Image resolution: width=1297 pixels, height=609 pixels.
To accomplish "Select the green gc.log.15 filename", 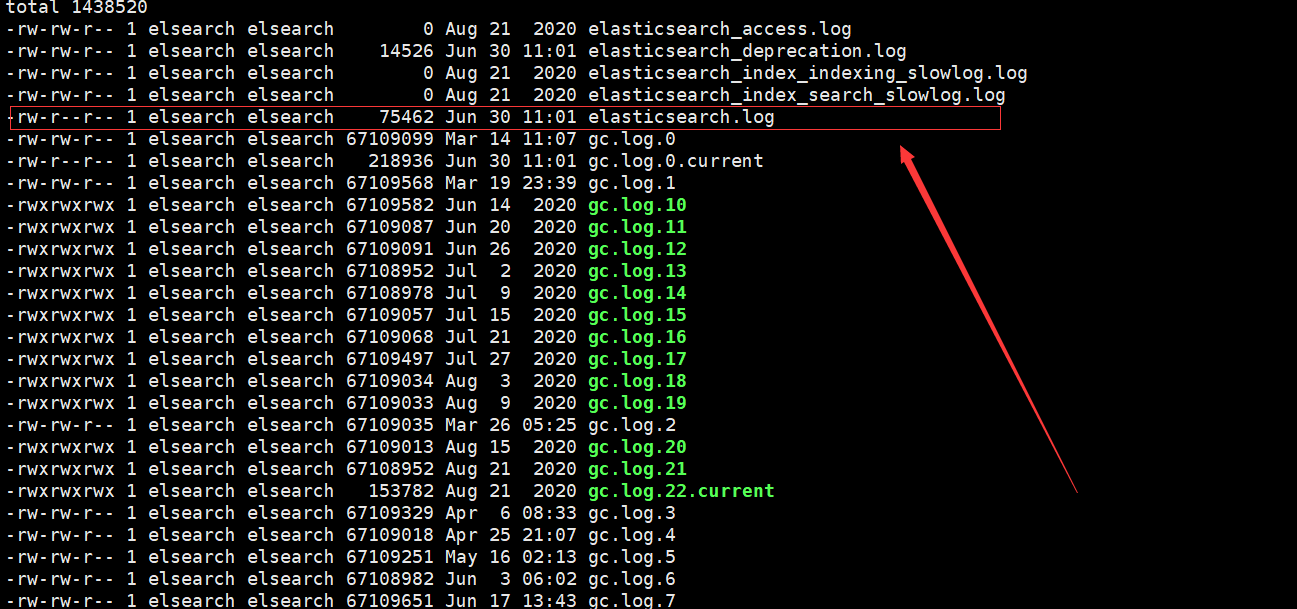I will (x=637, y=315).
